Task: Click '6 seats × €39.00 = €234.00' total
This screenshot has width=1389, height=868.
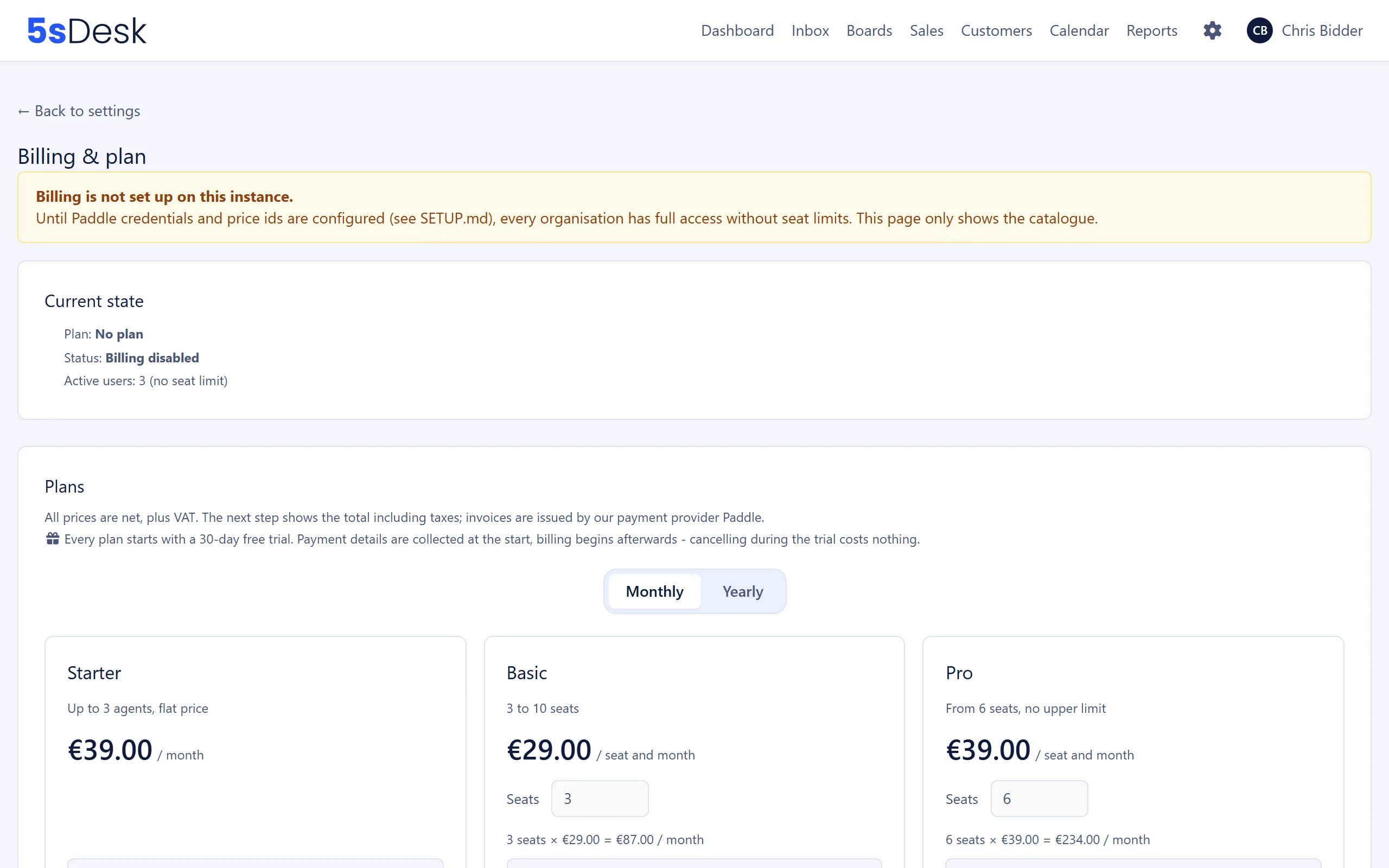Action: [1048, 839]
